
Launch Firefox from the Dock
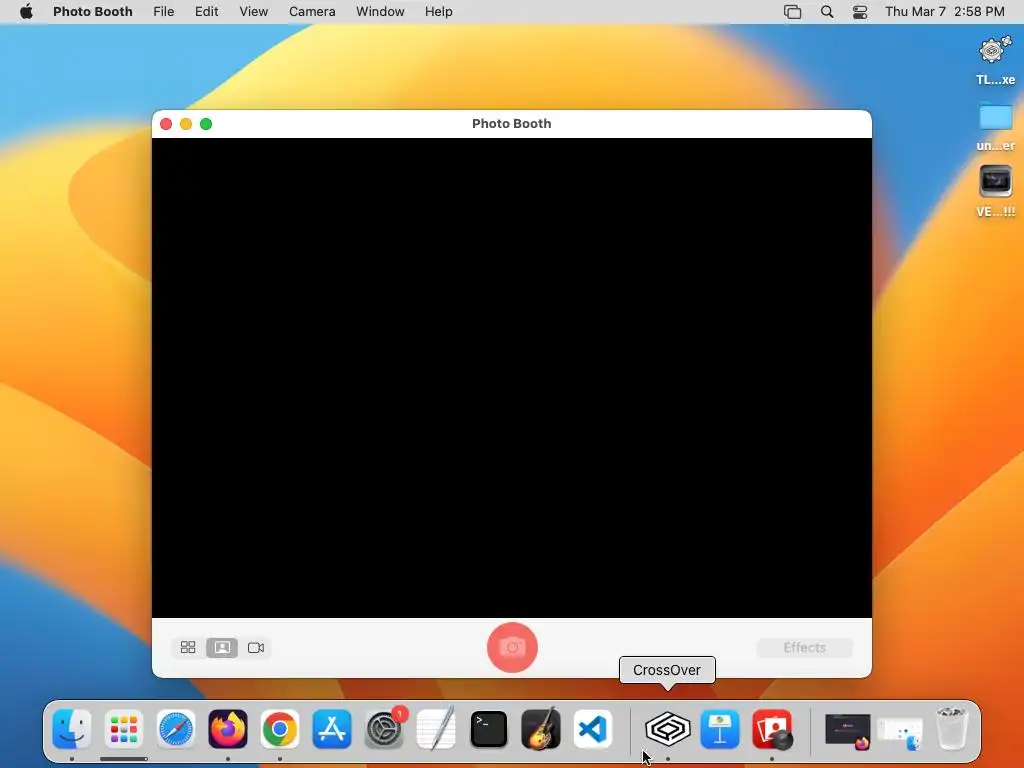(228, 729)
